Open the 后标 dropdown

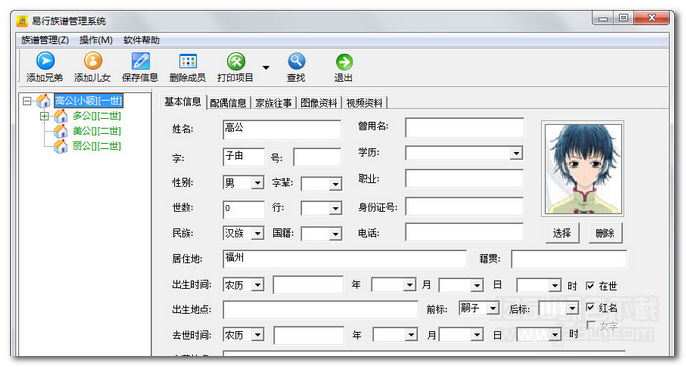(x=572, y=308)
